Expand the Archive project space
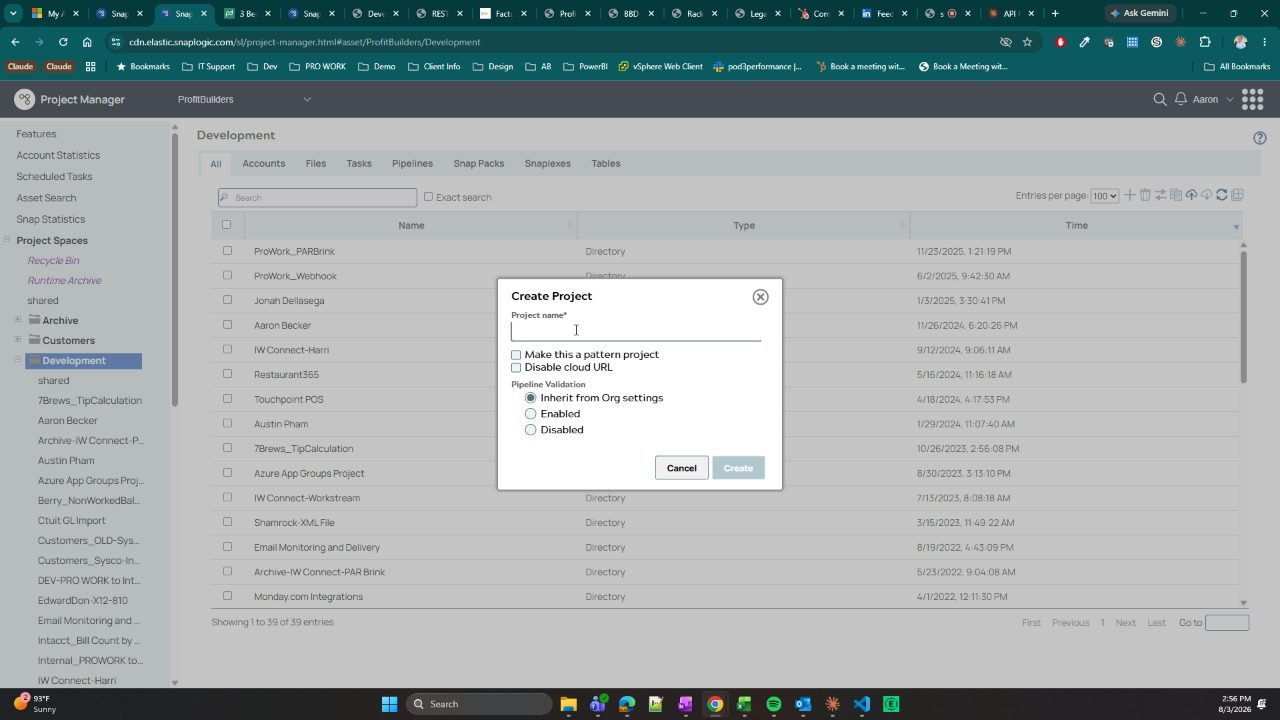The height and width of the screenshot is (720, 1280). click(x=18, y=320)
